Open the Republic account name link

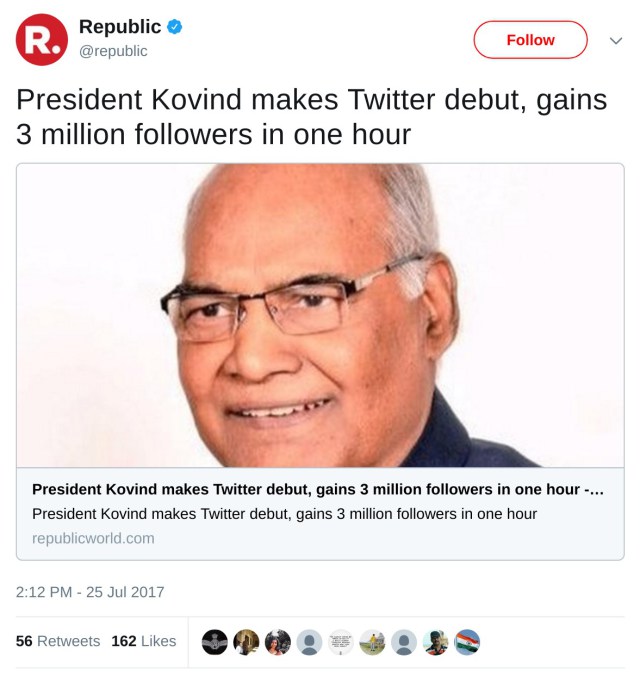[x=120, y=28]
